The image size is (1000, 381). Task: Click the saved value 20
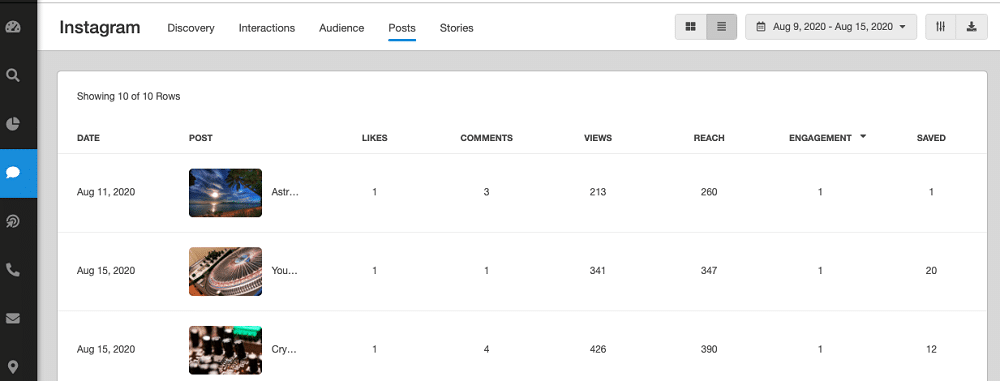pos(931,271)
